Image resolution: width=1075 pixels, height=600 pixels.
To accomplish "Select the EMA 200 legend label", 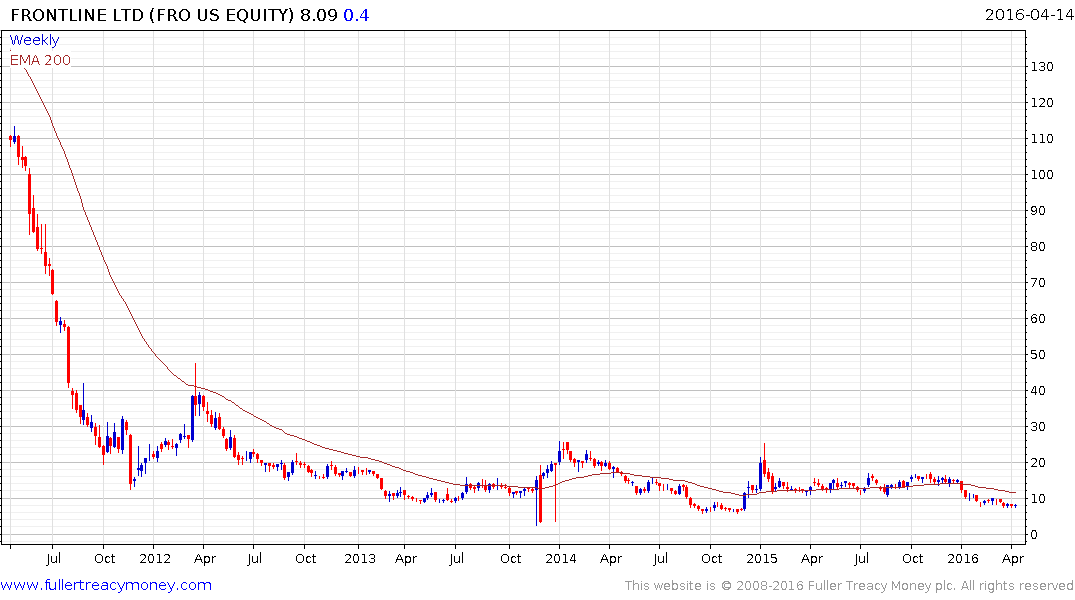I will click(40, 60).
